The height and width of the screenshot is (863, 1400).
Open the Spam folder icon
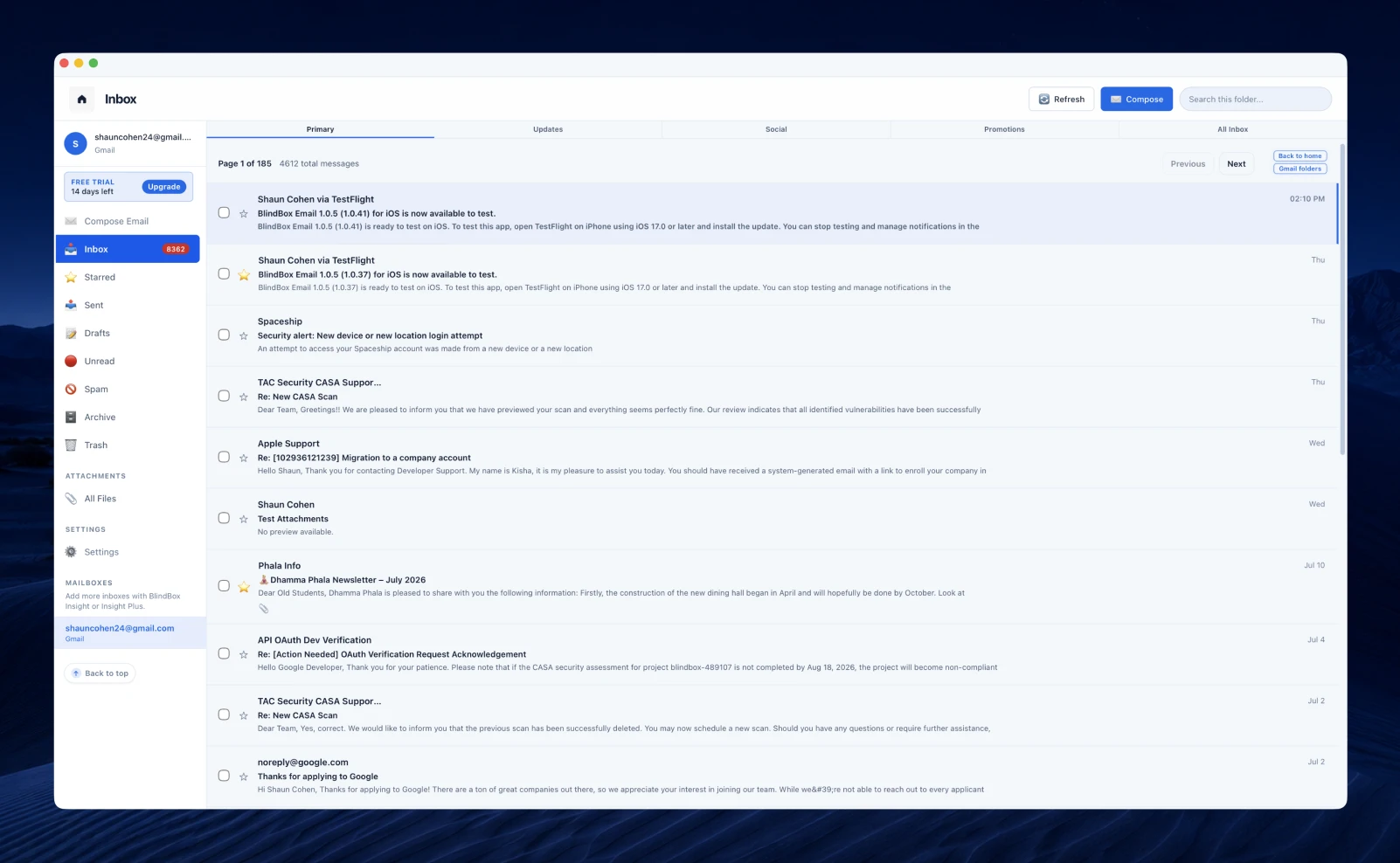pyautogui.click(x=71, y=390)
